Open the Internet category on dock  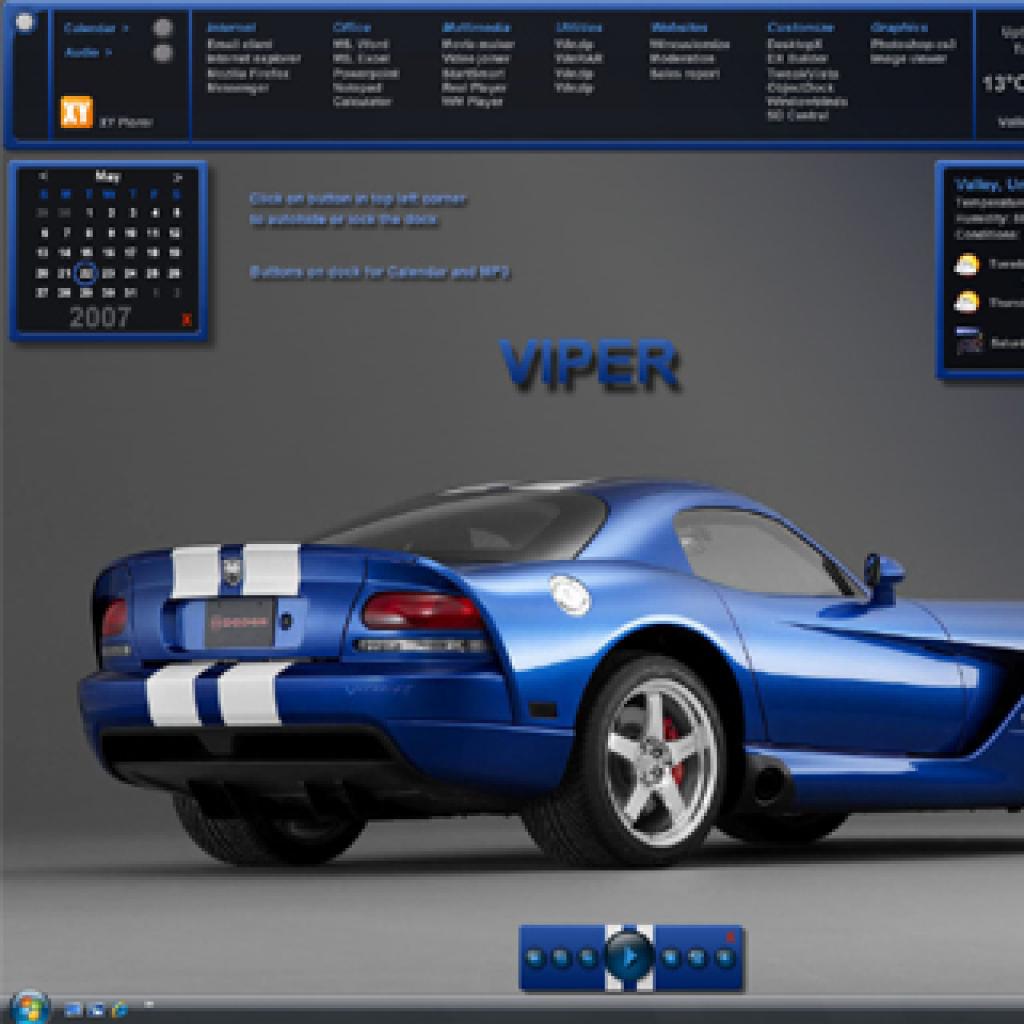[x=230, y=28]
